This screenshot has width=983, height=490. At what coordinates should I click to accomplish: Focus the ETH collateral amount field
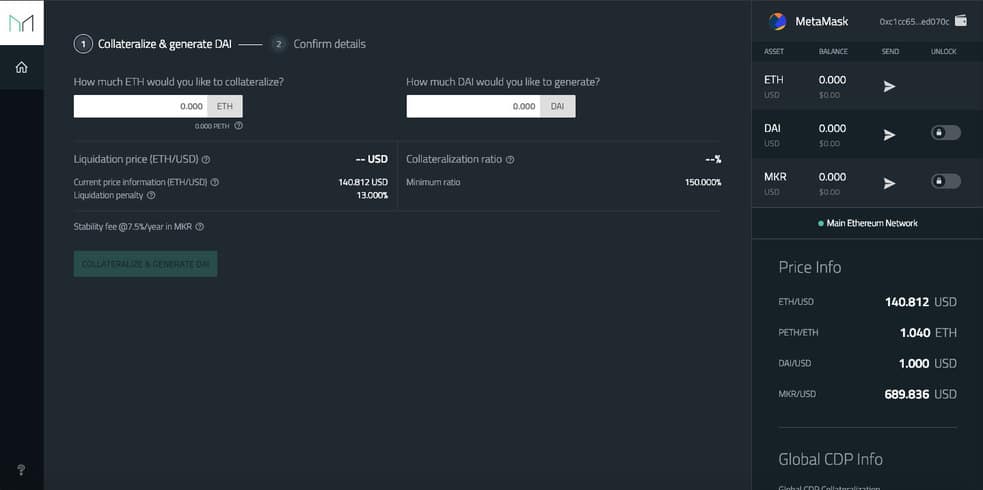(x=140, y=107)
